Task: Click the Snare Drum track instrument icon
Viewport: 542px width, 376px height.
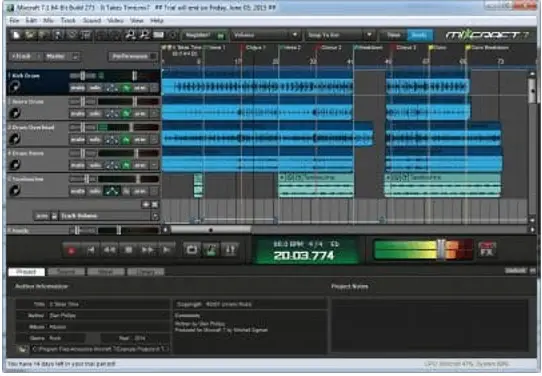Action: click(15, 113)
